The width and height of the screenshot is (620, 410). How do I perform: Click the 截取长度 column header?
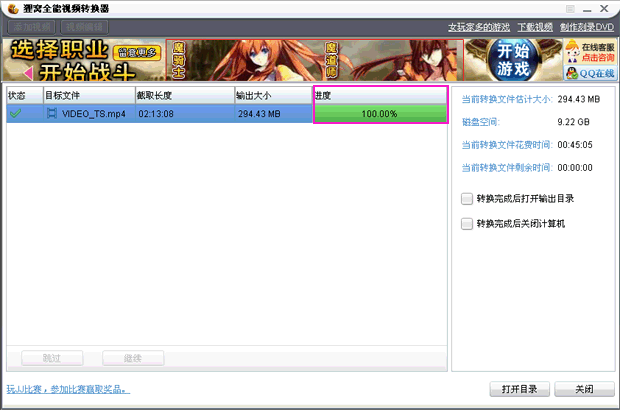pos(185,95)
